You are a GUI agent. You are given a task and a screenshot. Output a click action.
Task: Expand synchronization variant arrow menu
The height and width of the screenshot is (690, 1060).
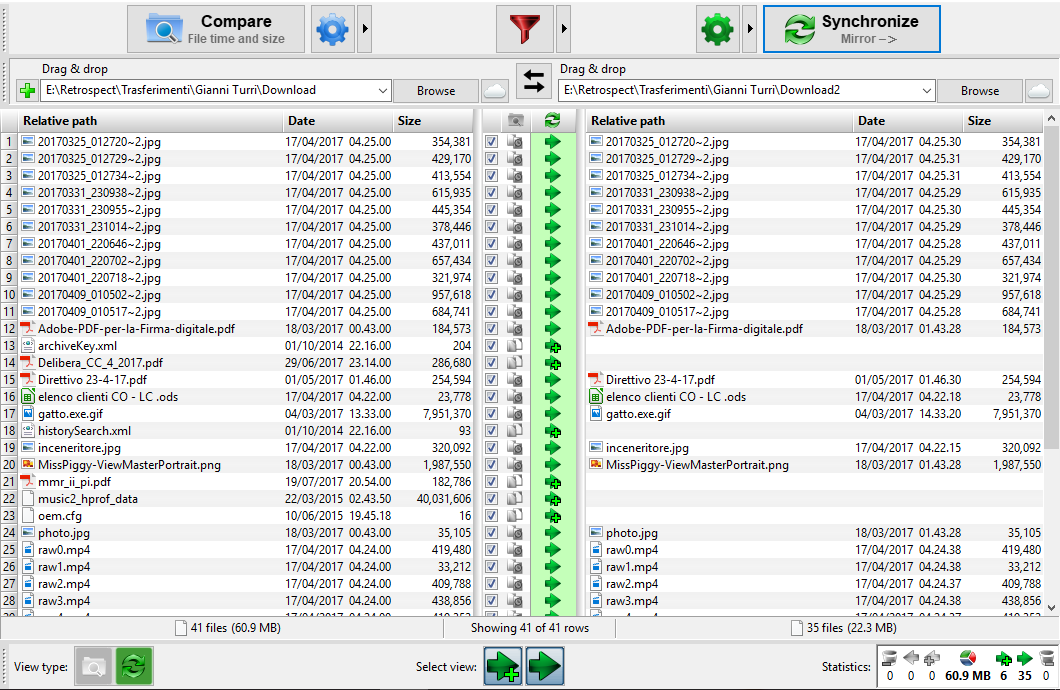[x=750, y=29]
